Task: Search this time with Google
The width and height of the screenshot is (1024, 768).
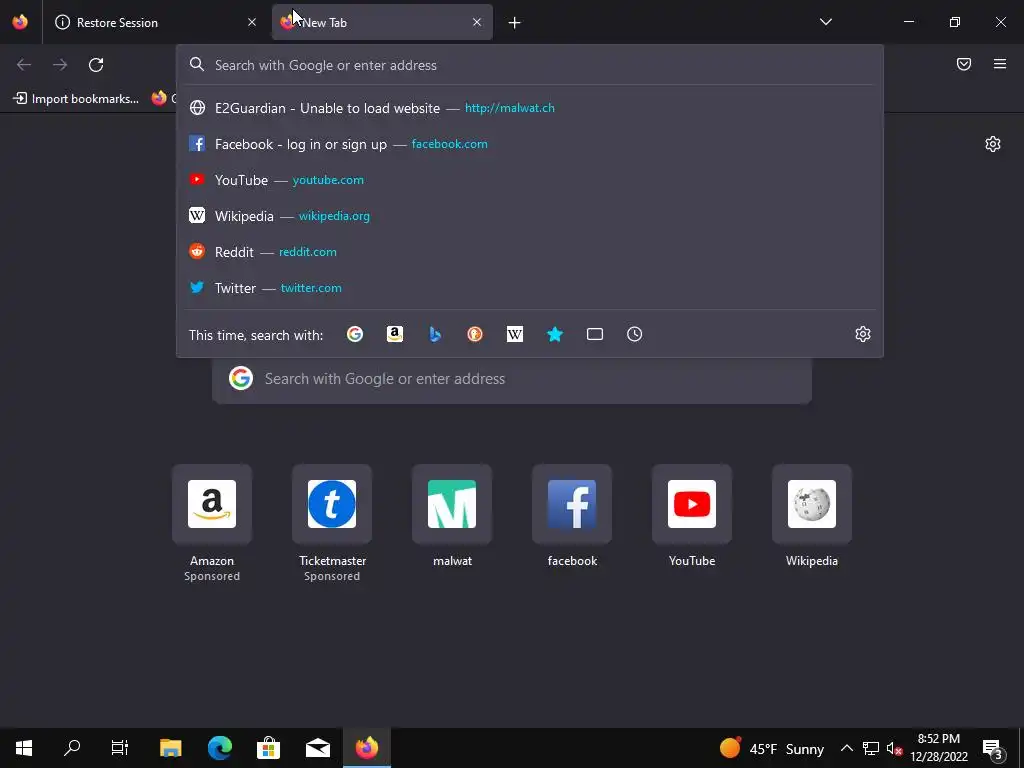Action: [355, 334]
